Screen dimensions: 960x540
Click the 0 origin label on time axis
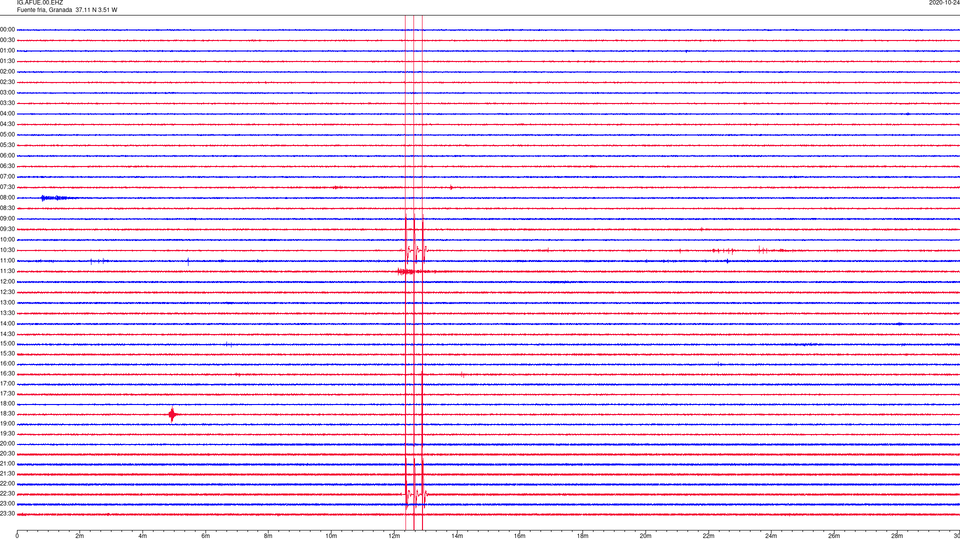pyautogui.click(x=17, y=536)
